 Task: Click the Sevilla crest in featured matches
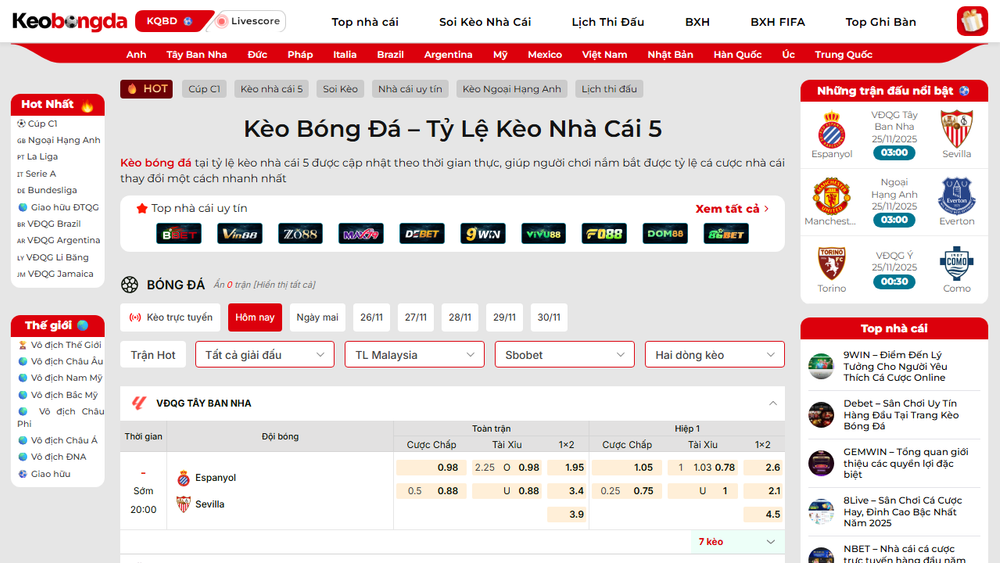coord(957,129)
